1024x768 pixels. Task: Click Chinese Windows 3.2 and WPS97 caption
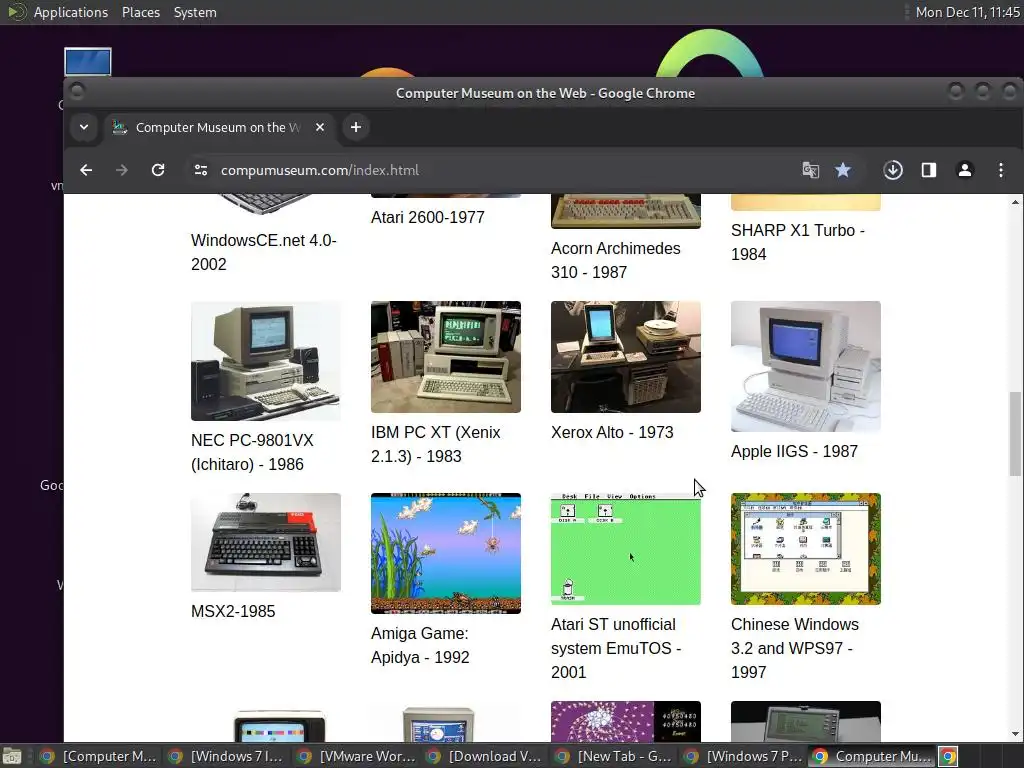[795, 648]
